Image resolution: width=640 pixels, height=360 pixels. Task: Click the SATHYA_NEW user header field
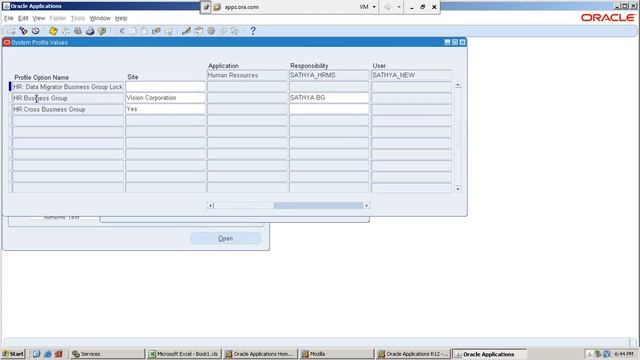pyautogui.click(x=411, y=76)
